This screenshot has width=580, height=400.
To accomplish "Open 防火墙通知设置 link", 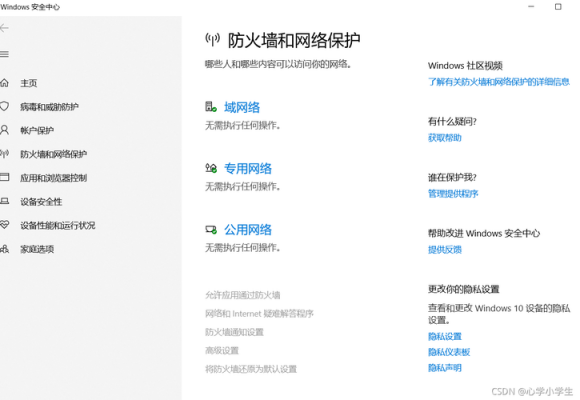I will 235,332.
